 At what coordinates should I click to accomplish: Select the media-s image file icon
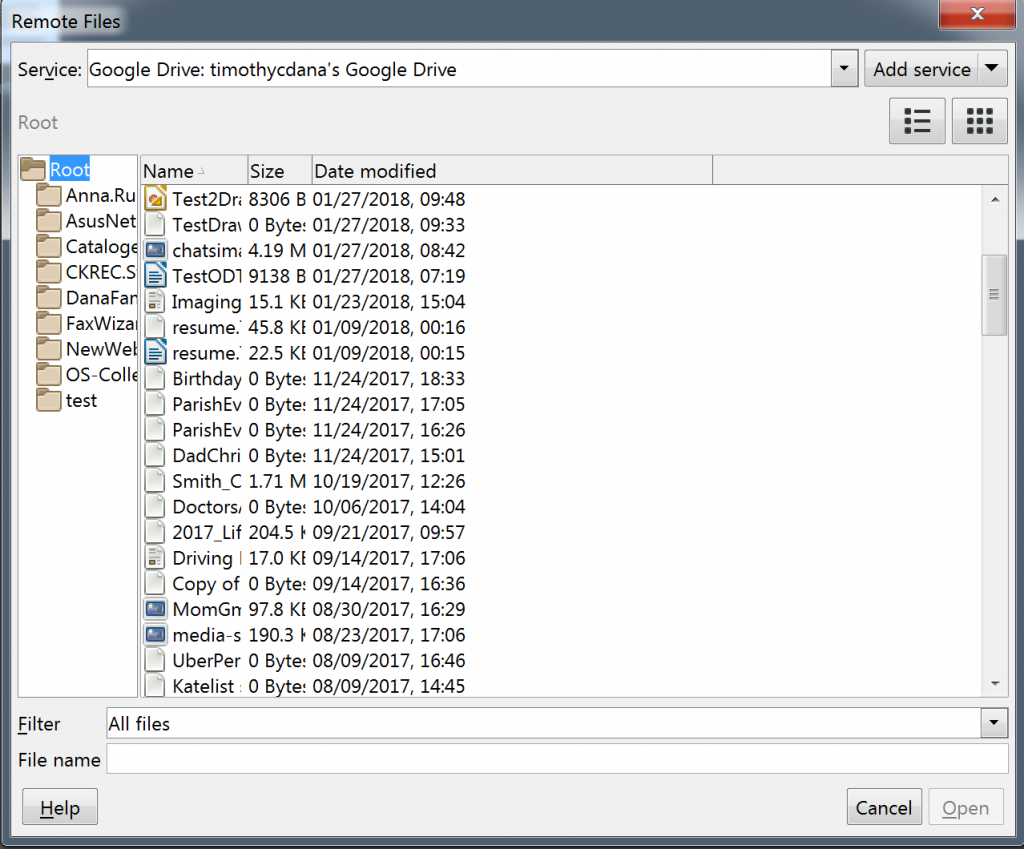[155, 635]
